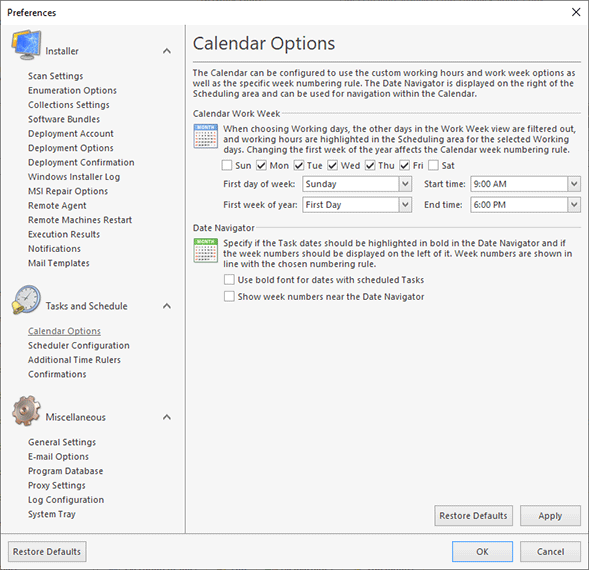Enable Show week numbers near Date Navigator
Screen dimensions: 589x570
tap(229, 296)
